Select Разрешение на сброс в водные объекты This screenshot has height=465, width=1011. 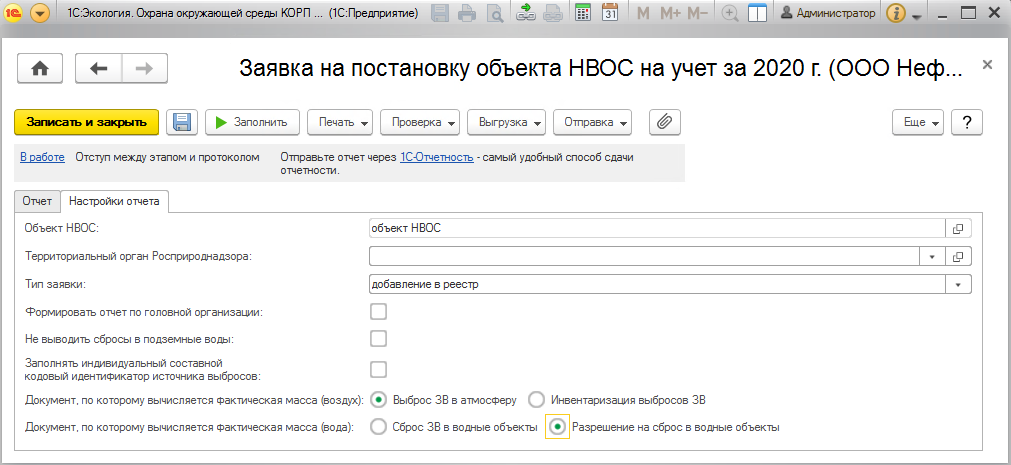point(557,427)
